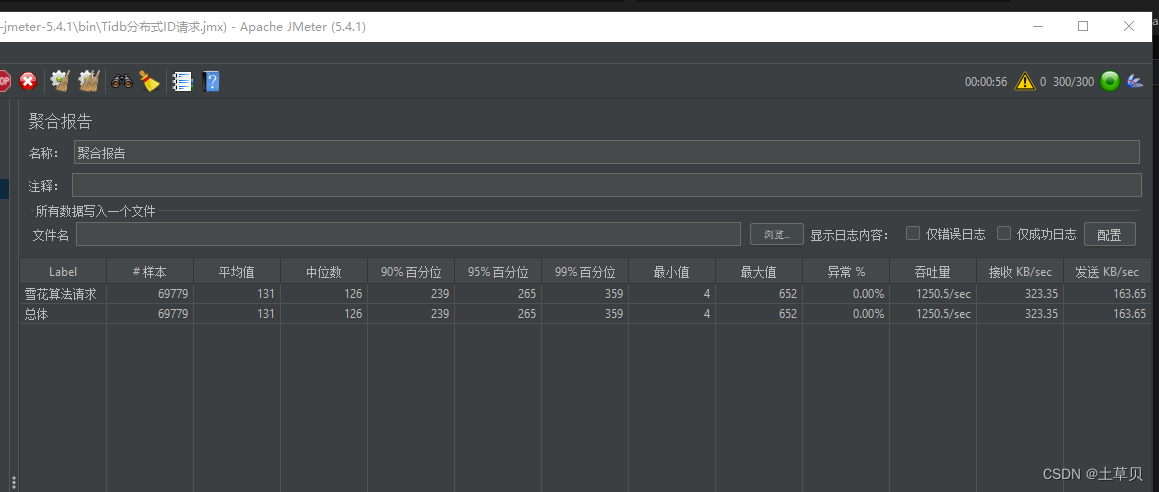Sort by the 95% 百分位 column header

pyautogui.click(x=497, y=272)
